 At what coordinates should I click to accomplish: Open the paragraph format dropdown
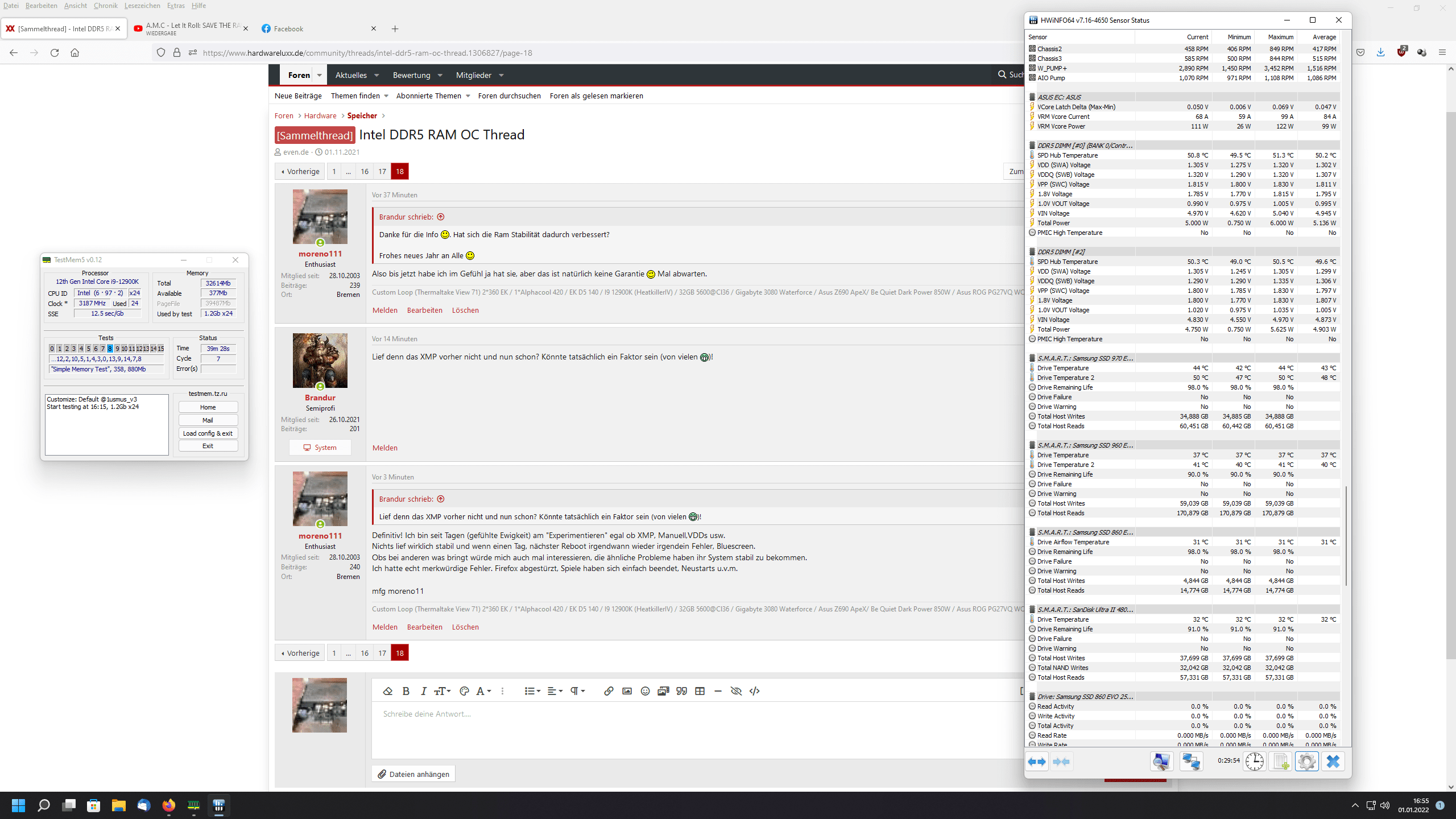pyautogui.click(x=578, y=691)
